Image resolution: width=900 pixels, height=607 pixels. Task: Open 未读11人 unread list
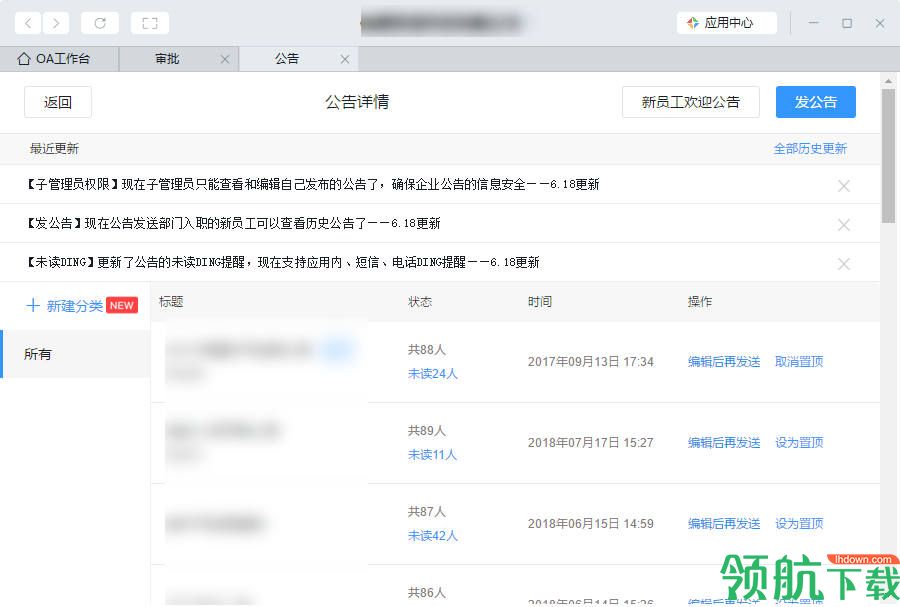pyautogui.click(x=432, y=455)
